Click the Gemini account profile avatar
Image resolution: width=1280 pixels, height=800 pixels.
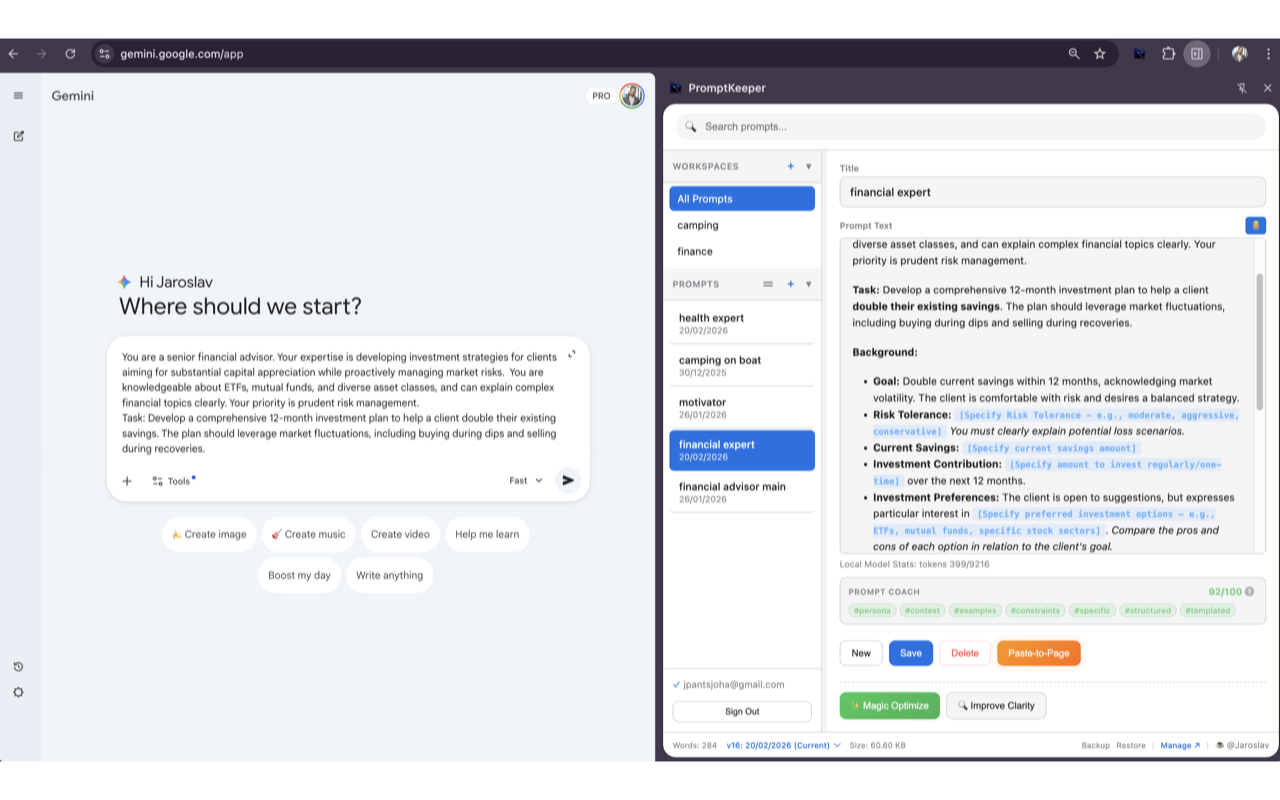point(632,96)
